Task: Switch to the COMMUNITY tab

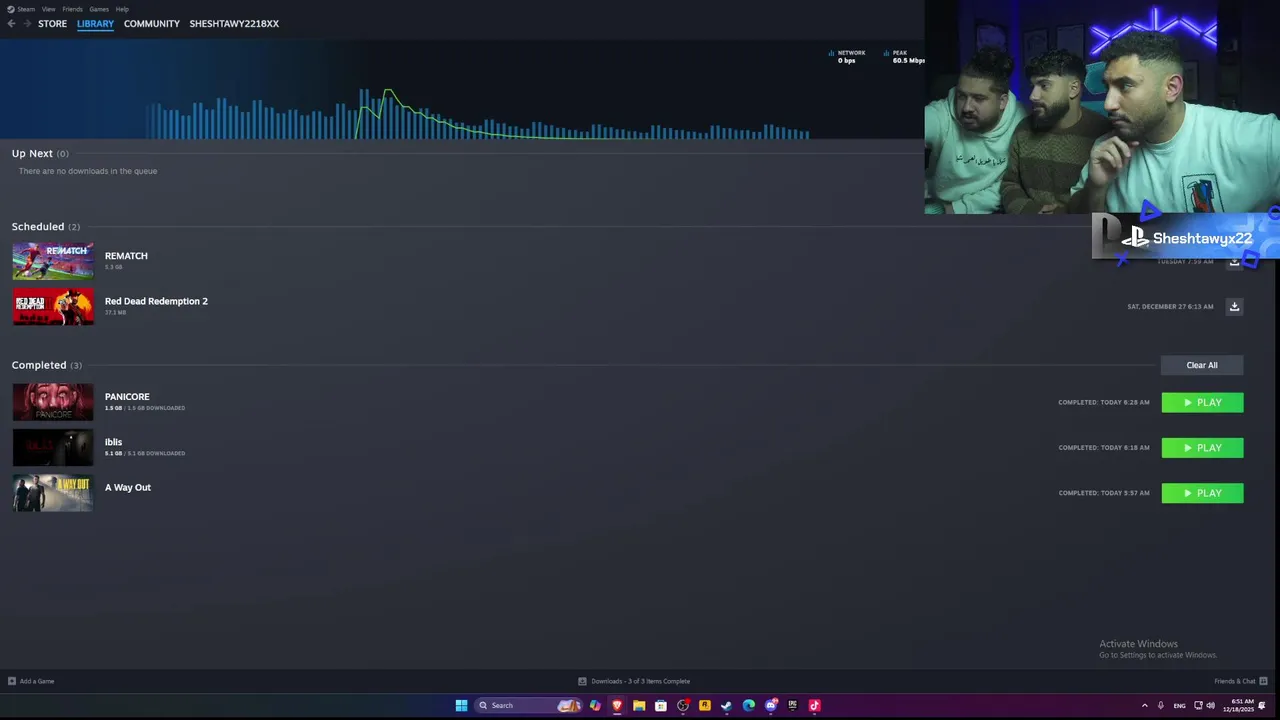Action: [x=152, y=23]
